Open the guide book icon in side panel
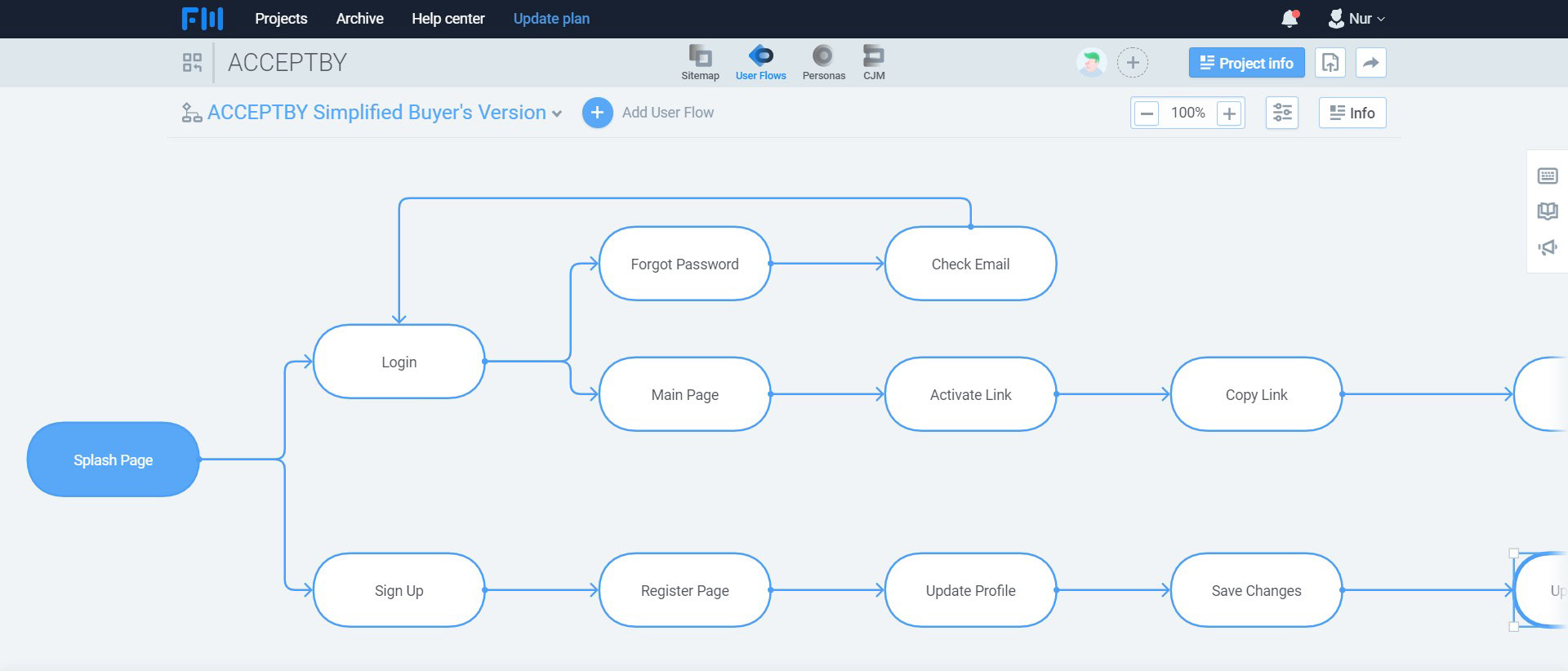This screenshot has width=1568, height=671. pyautogui.click(x=1548, y=211)
